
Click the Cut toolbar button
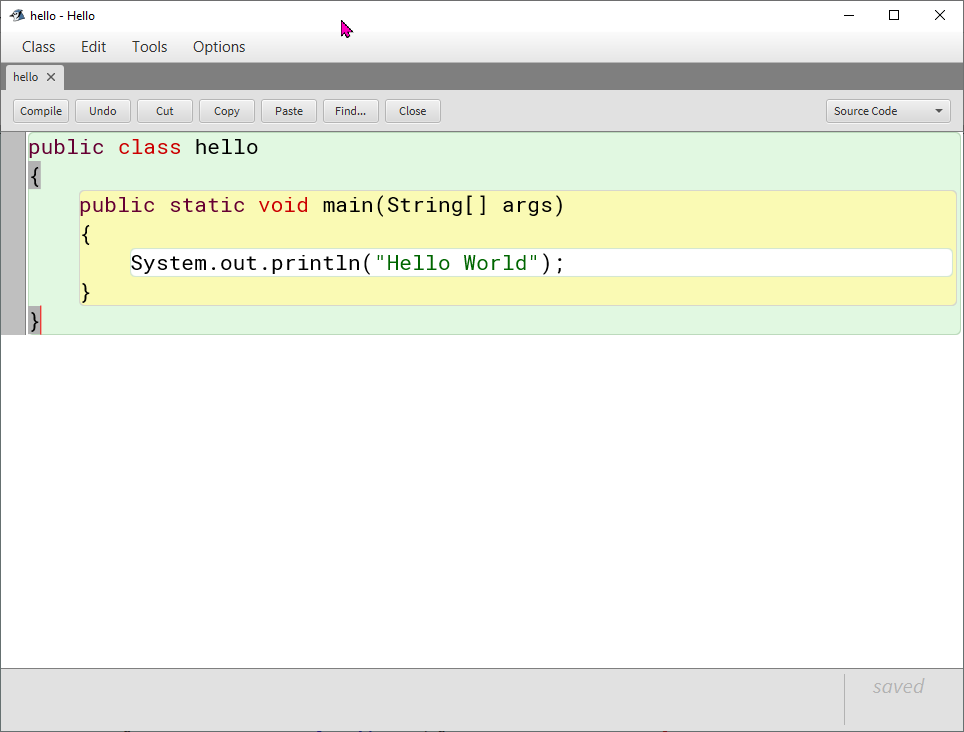click(x=164, y=111)
